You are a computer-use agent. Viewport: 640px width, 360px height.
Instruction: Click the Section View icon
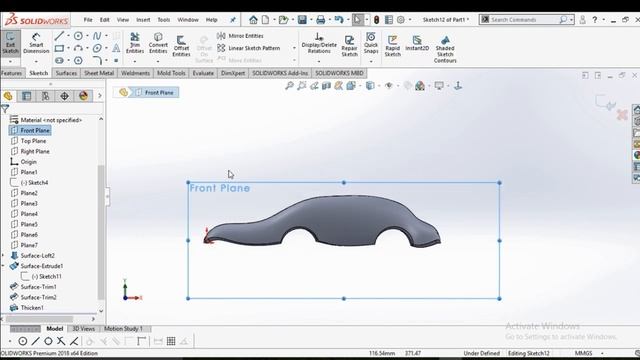[326, 86]
